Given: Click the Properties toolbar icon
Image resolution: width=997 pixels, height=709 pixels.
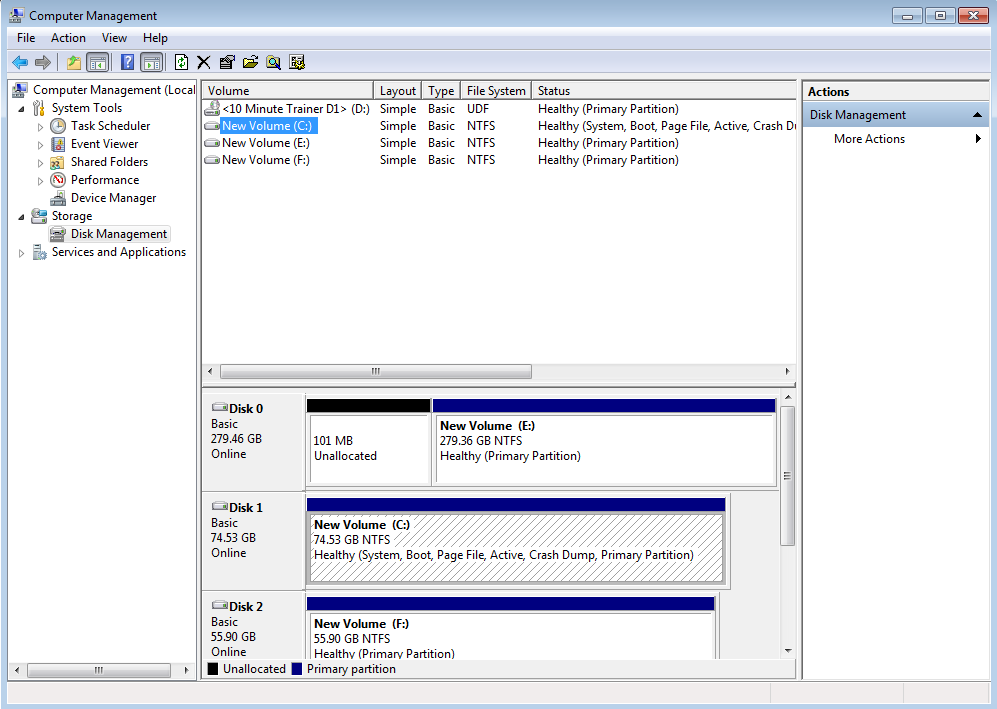Looking at the screenshot, I should 227,62.
